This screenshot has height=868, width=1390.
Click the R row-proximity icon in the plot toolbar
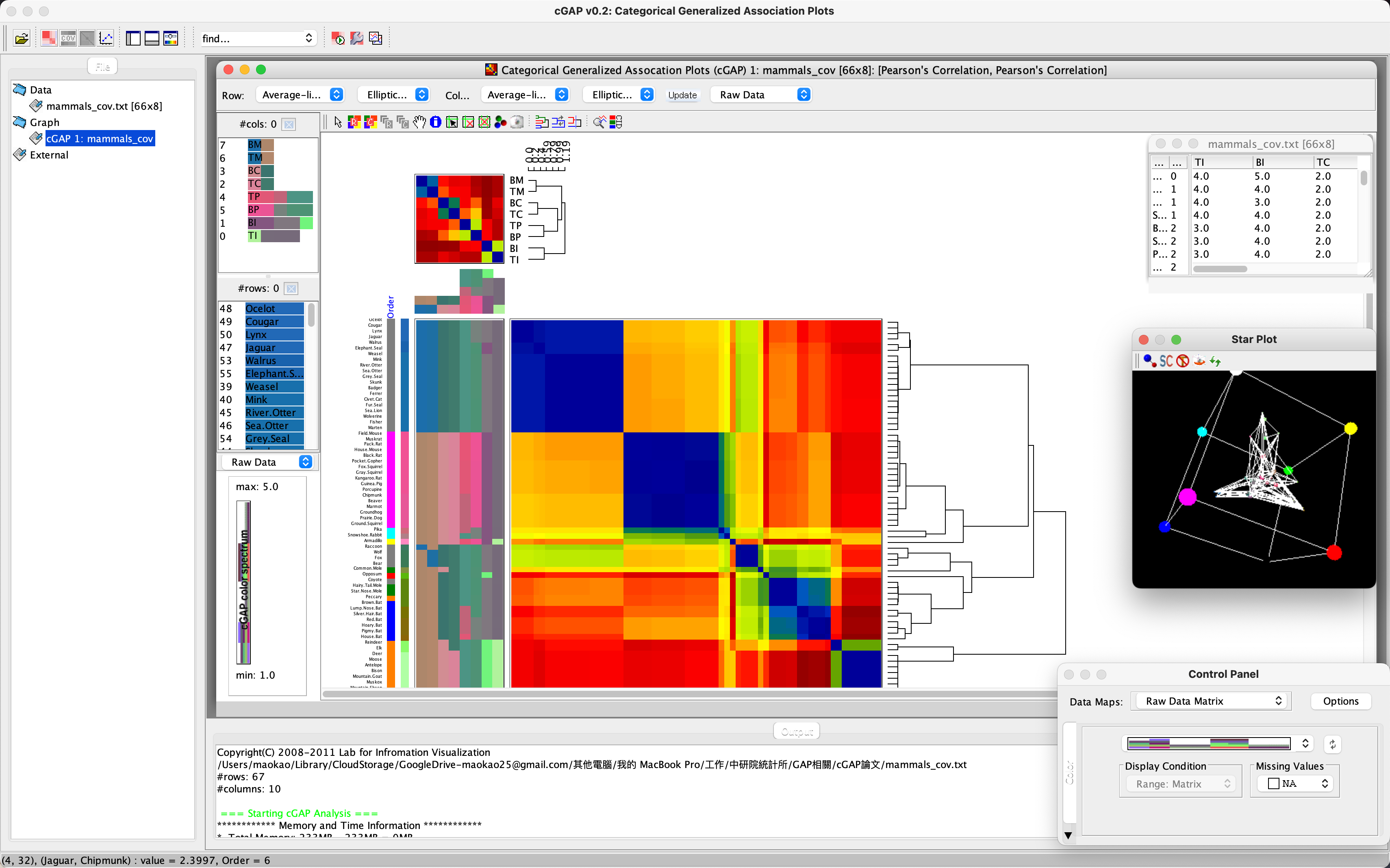[x=354, y=122]
